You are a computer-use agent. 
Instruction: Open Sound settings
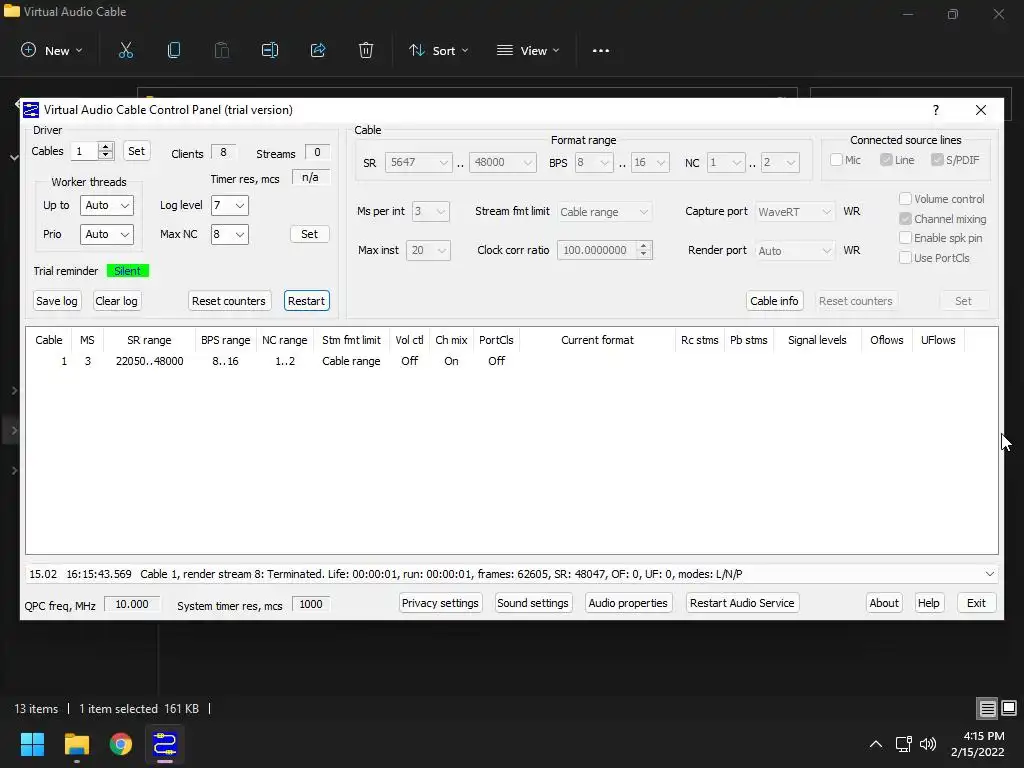pos(533,603)
